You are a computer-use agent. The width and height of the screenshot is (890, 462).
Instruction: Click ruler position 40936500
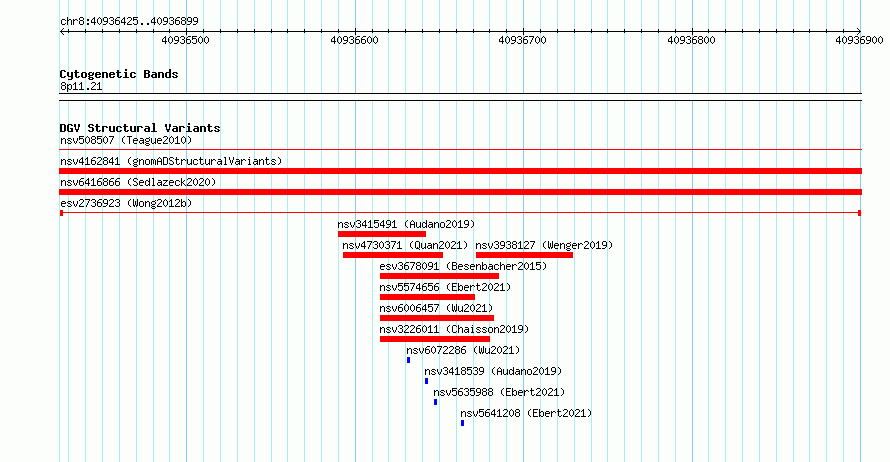pos(186,40)
